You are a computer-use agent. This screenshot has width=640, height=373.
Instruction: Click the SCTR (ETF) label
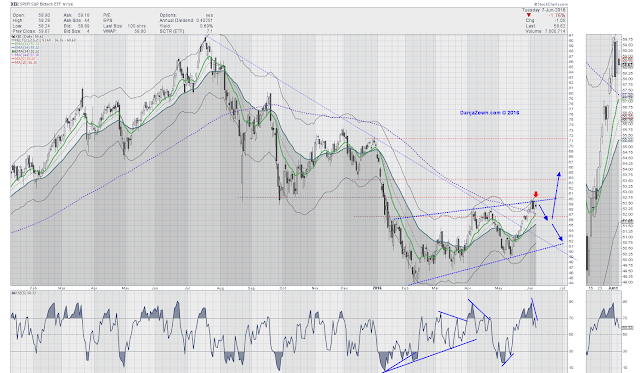(x=172, y=31)
